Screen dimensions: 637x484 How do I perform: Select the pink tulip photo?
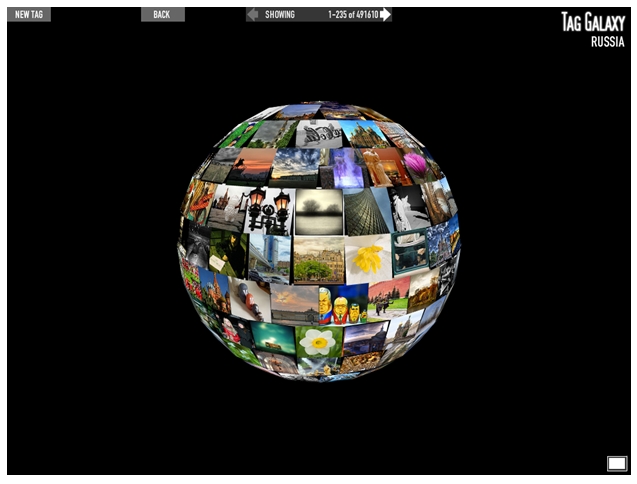click(412, 164)
